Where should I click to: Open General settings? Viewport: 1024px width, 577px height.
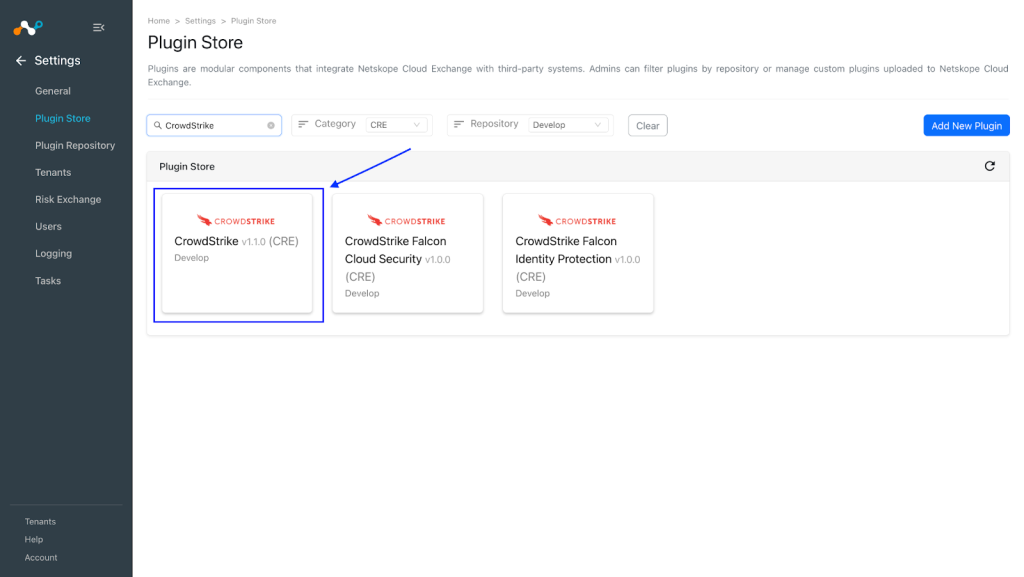pos(53,91)
